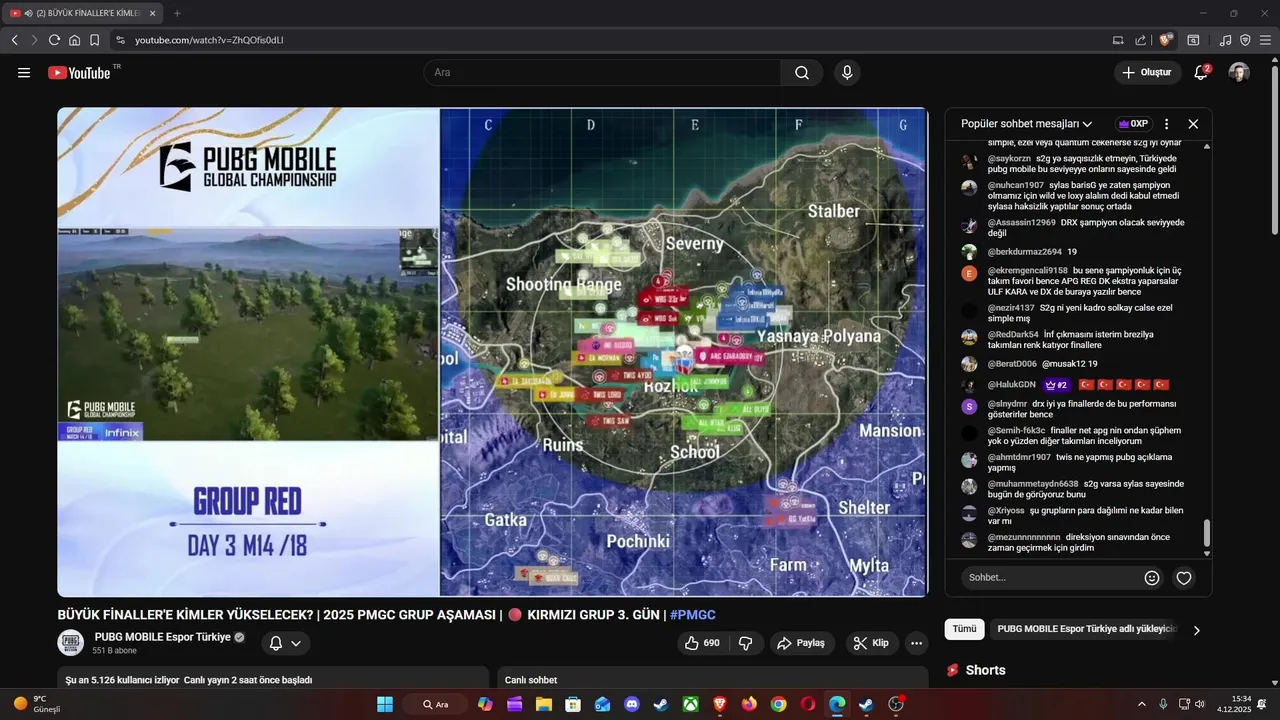Screen dimensions: 1280x720
Task: Go to the YouTube home logo
Action: pos(79,72)
